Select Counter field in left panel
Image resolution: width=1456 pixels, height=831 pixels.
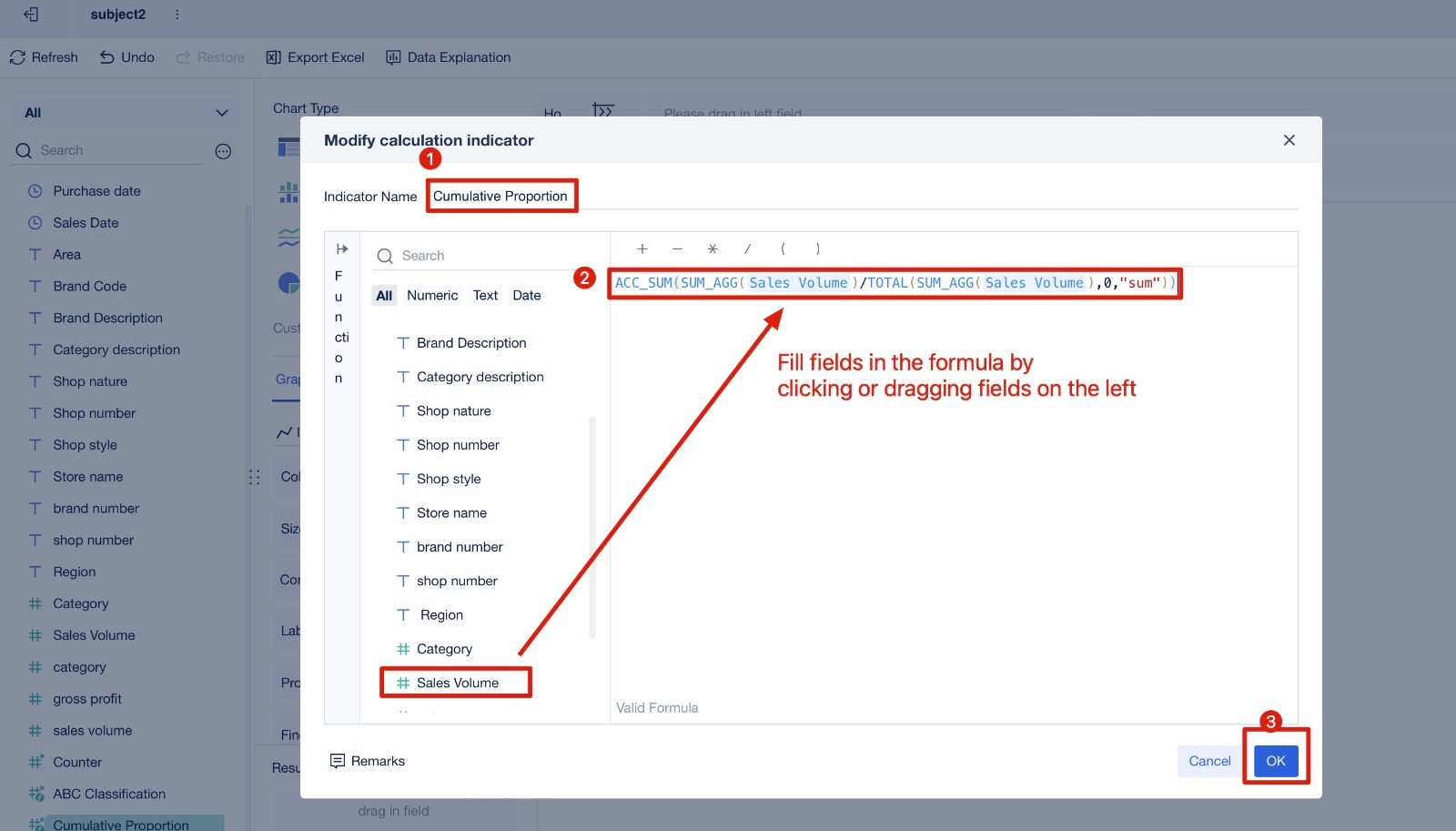(77, 762)
